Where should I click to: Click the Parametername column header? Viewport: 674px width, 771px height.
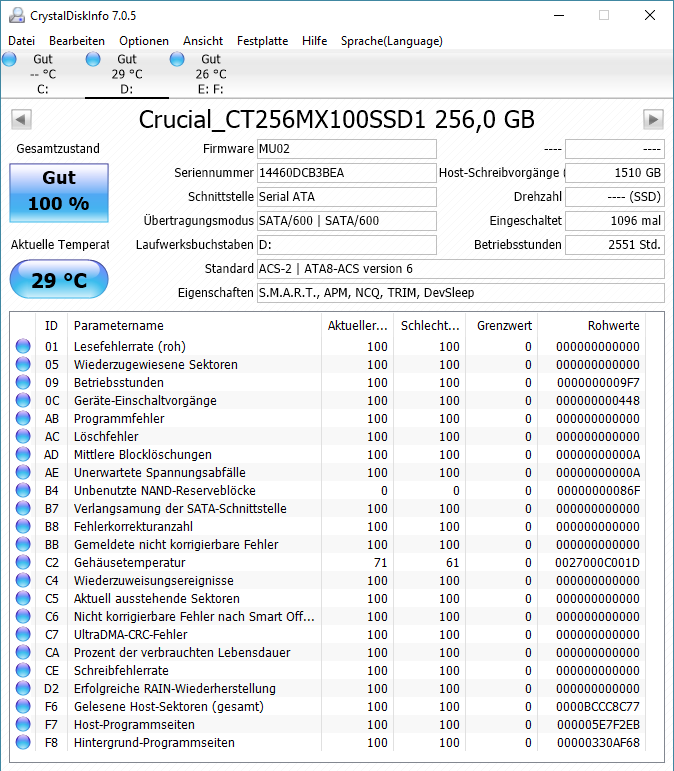click(x=194, y=326)
